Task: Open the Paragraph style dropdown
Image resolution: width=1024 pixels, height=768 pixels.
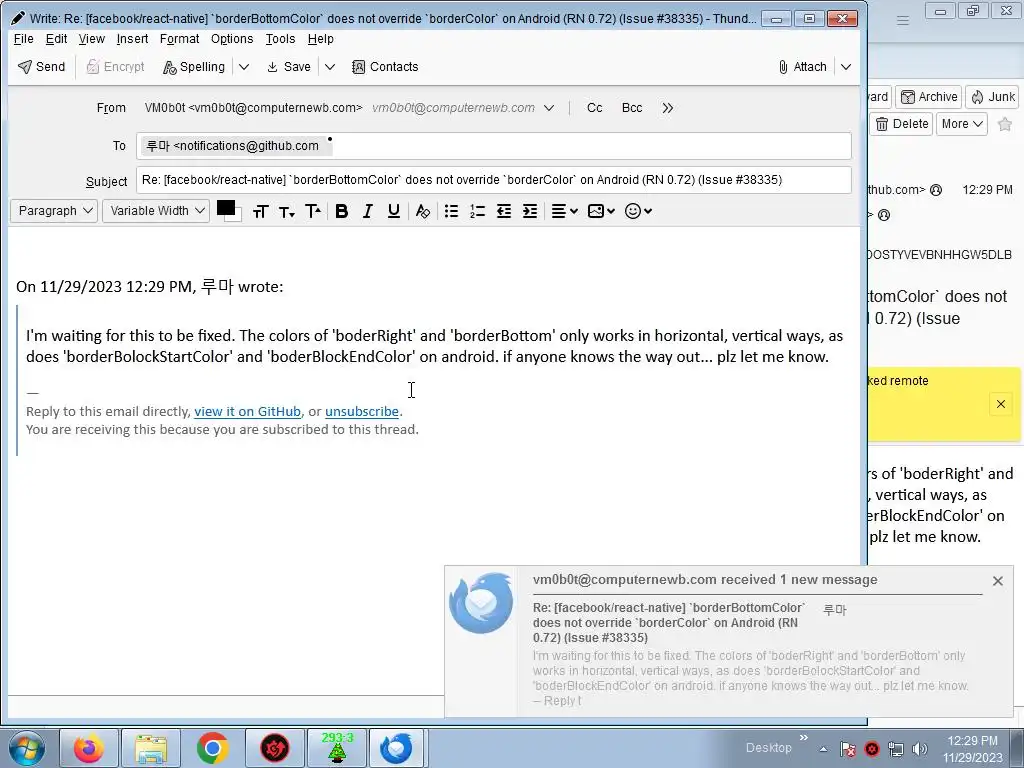Action: [x=54, y=211]
